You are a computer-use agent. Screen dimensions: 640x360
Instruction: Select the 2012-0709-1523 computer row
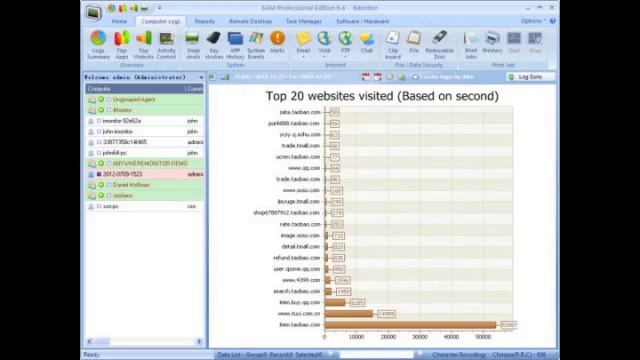(144, 174)
